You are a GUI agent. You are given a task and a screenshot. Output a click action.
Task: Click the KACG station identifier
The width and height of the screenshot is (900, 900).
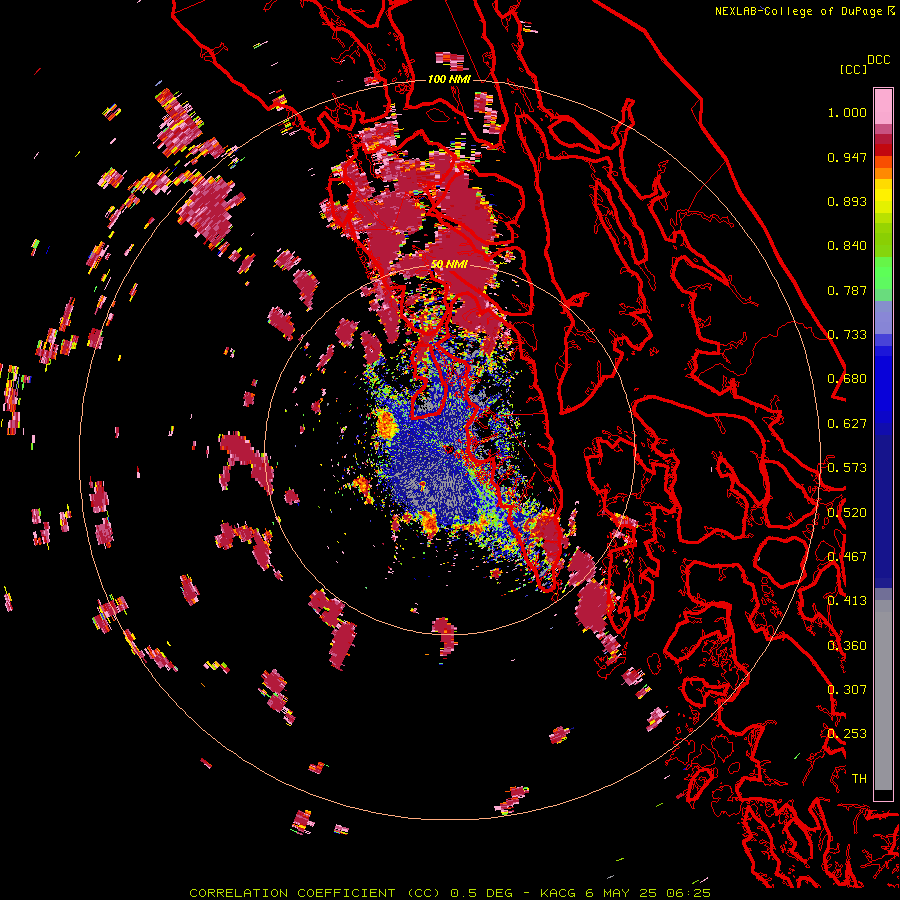558,893
